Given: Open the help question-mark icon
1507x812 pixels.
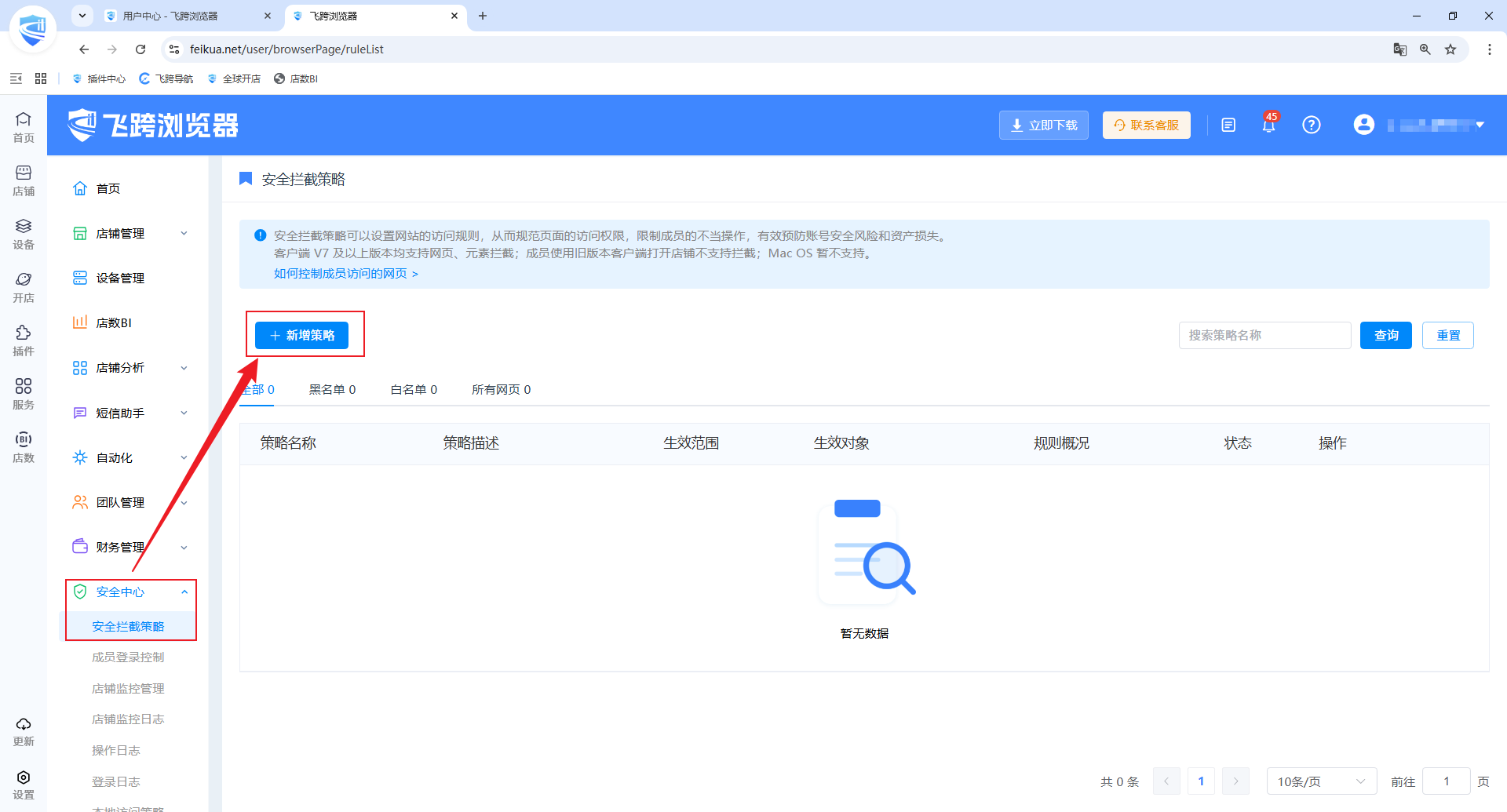Looking at the screenshot, I should [1312, 125].
